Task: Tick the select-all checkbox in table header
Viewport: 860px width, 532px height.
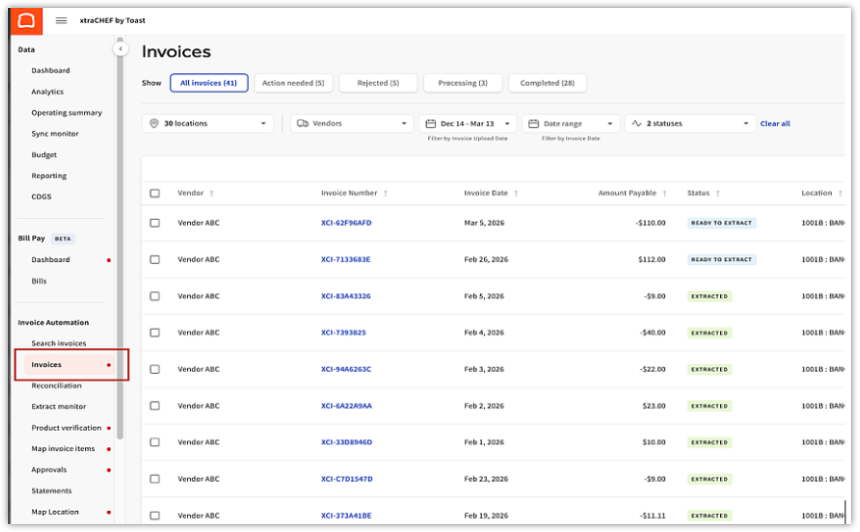Action: pos(154,193)
